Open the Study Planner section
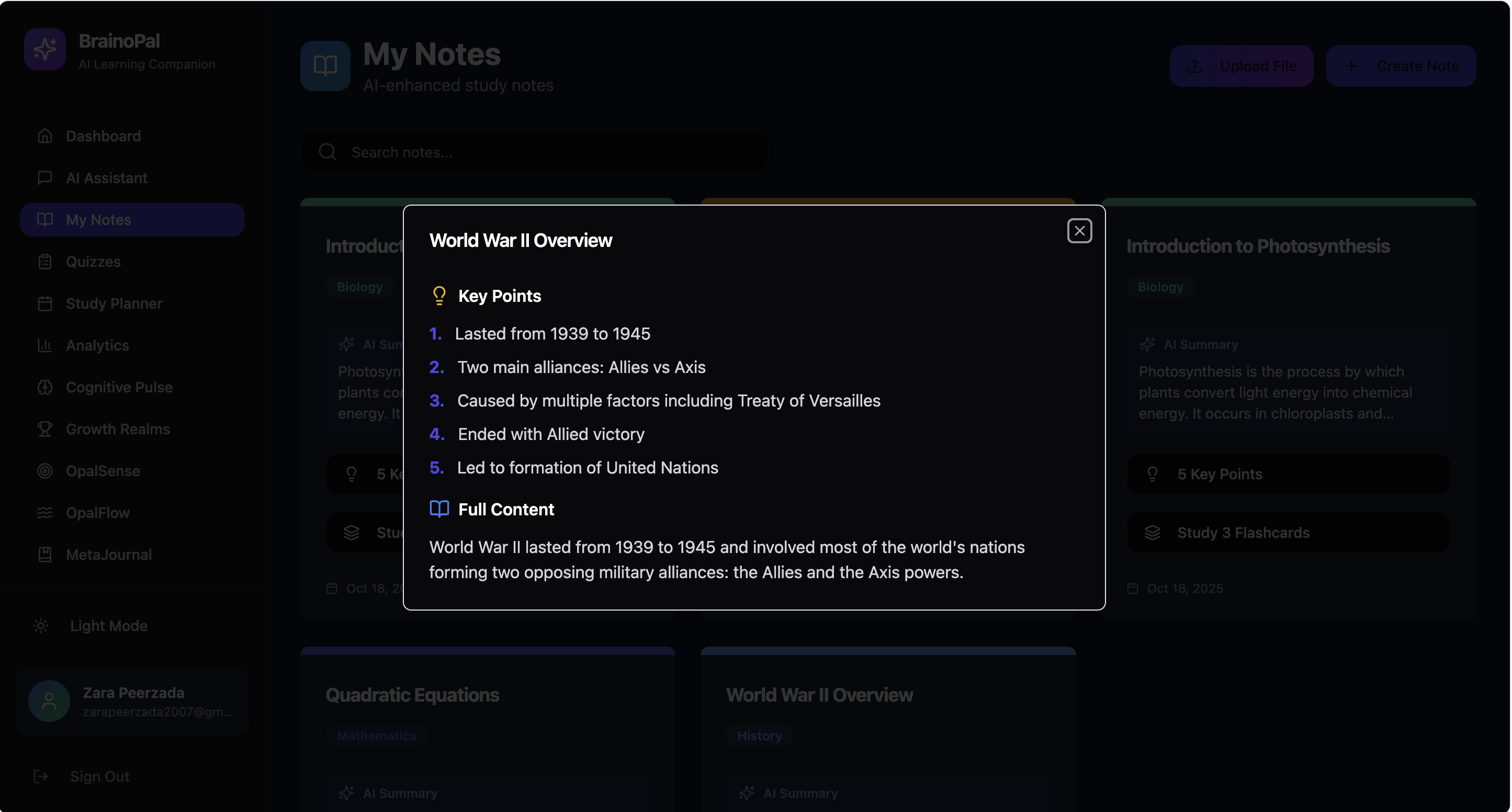Viewport: 1512px width, 812px height. coord(114,303)
